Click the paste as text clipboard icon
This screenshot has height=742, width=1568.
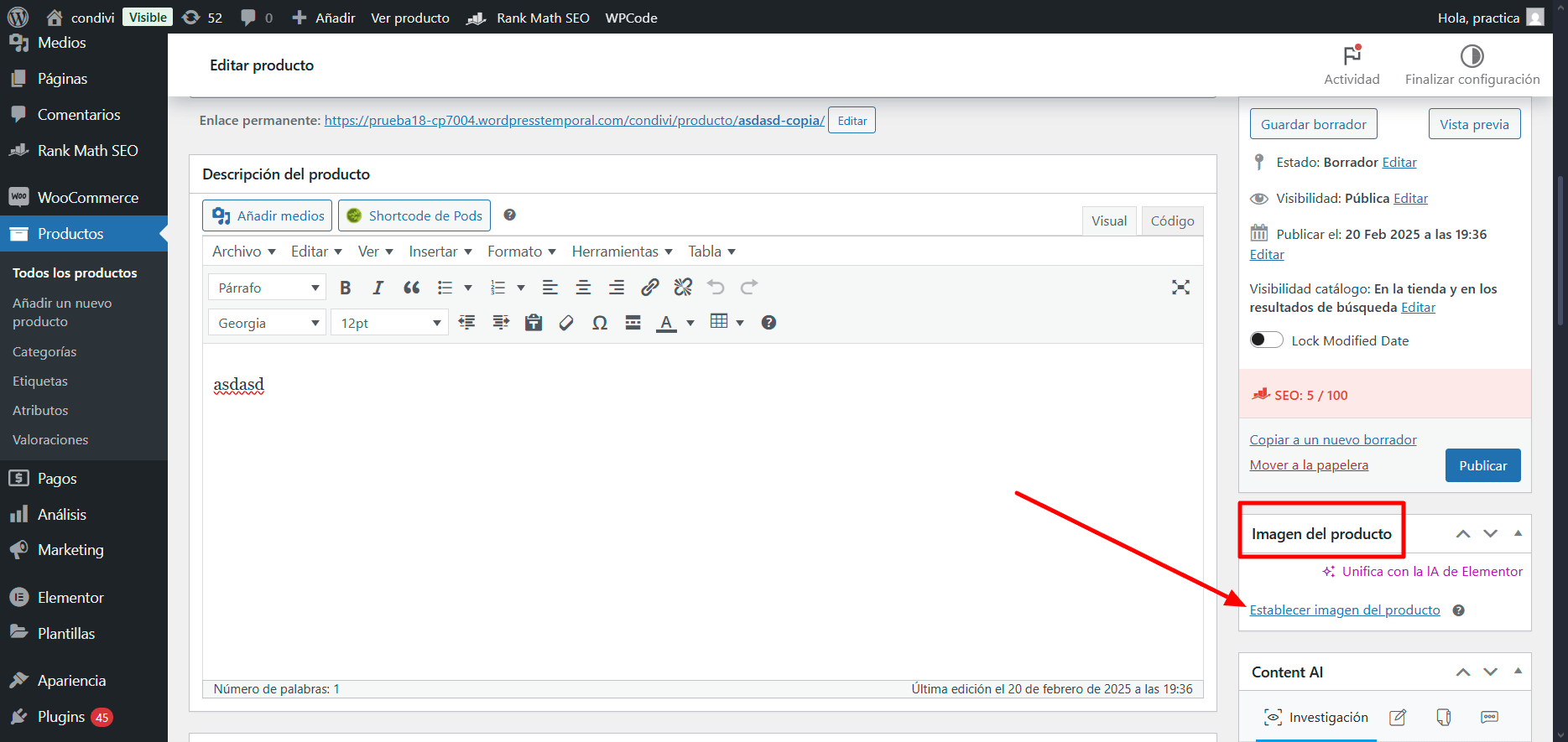(534, 323)
